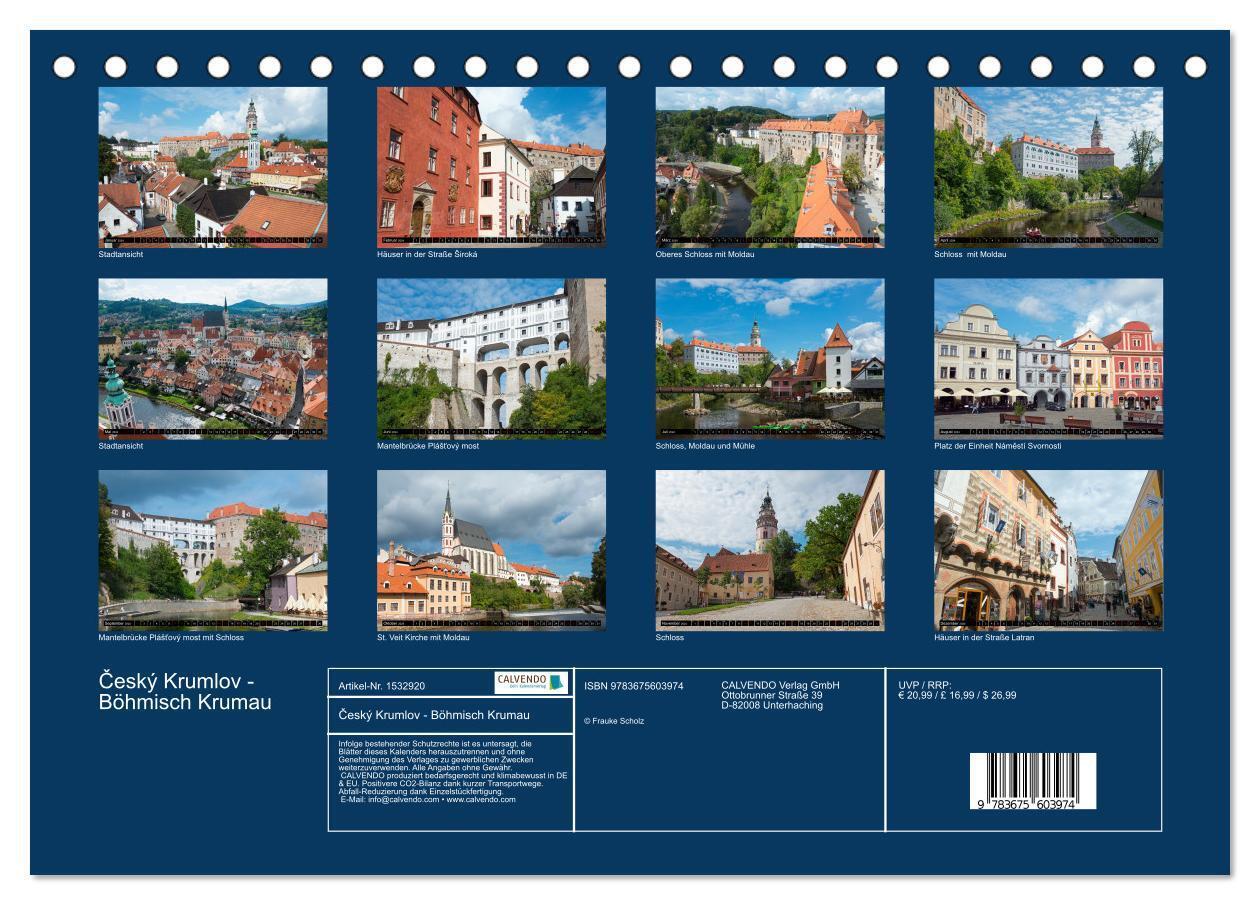The width and height of the screenshot is (1260, 905).
Task: Select the 'Mantelbrücke Plášťový most mit Schloss' image
Action: pos(212,550)
